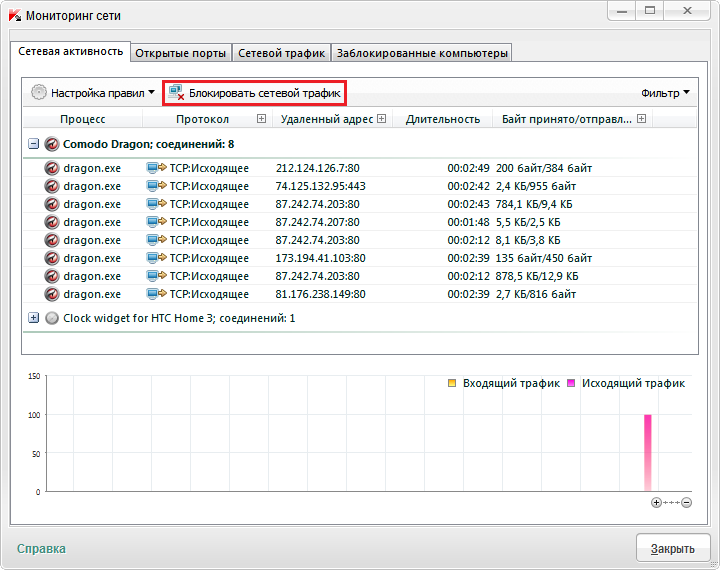Collapse the Comodo Dragon connections group
This screenshot has width=720, height=570.
coord(34,144)
